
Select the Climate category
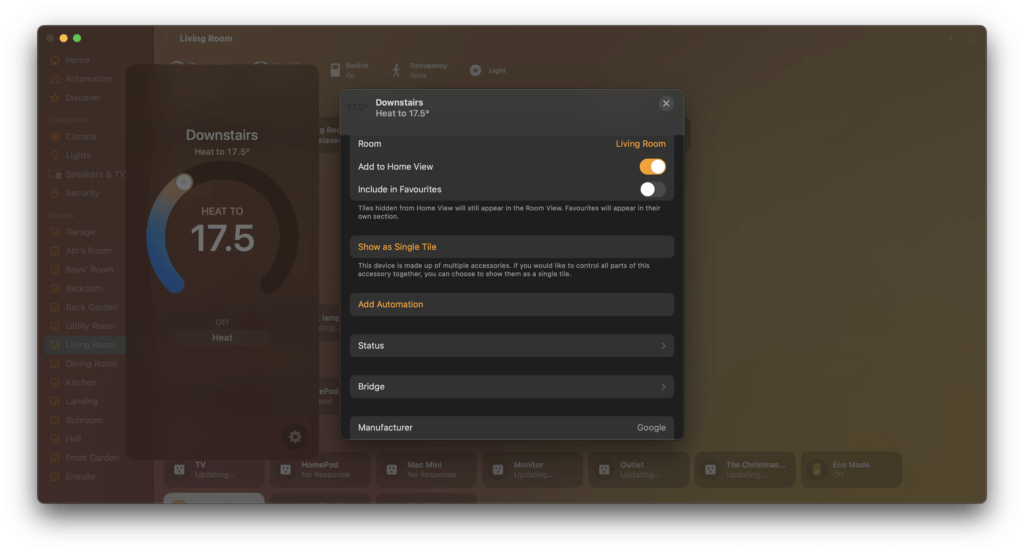click(x=73, y=137)
